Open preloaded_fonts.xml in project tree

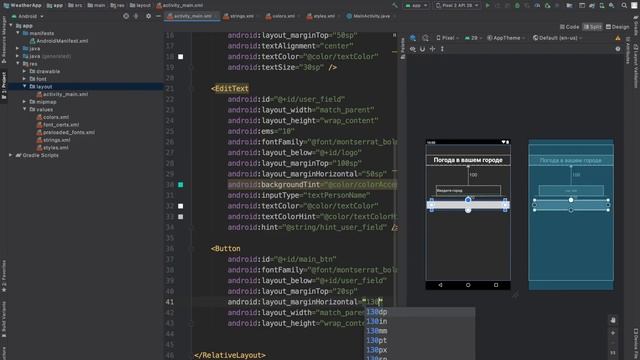coord(65,132)
